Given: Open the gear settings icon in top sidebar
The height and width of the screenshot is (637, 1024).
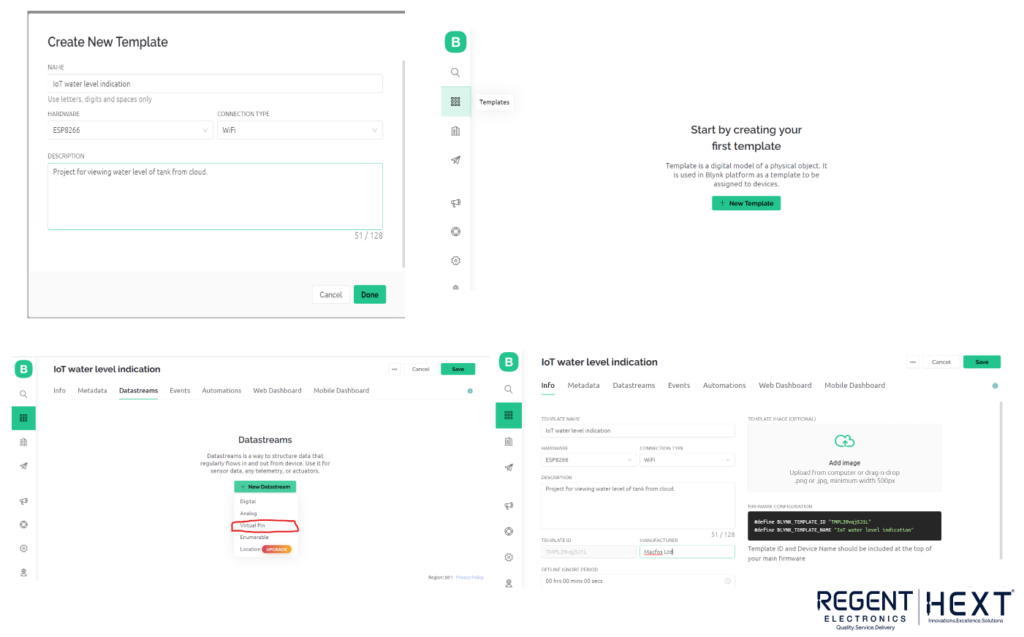Looking at the screenshot, I should click(x=455, y=260).
